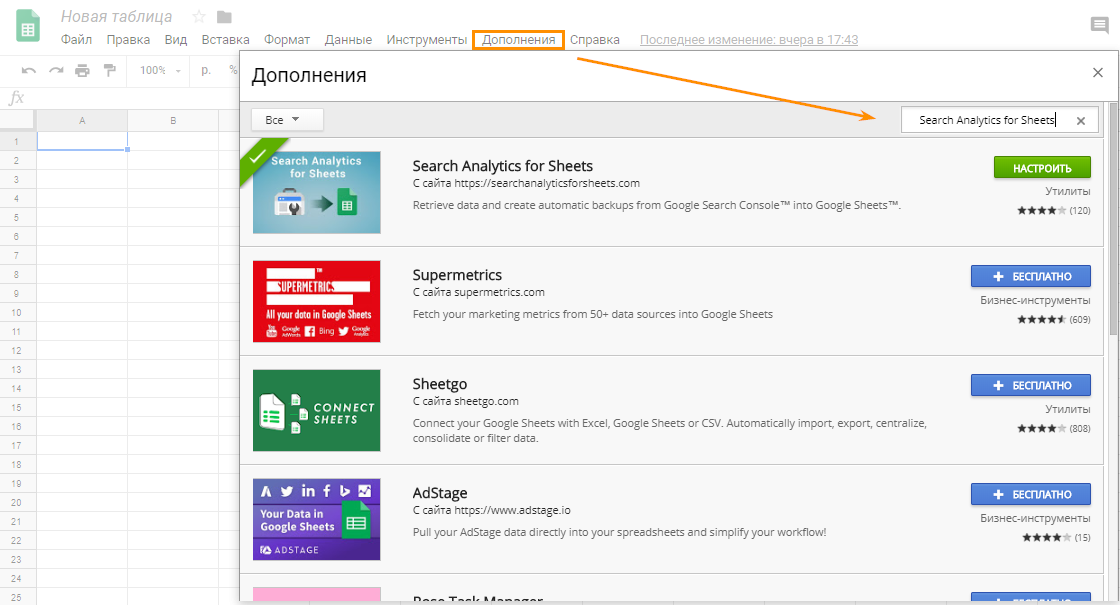Click the redo arrow
Viewport: 1120px width, 605px height.
[56, 70]
